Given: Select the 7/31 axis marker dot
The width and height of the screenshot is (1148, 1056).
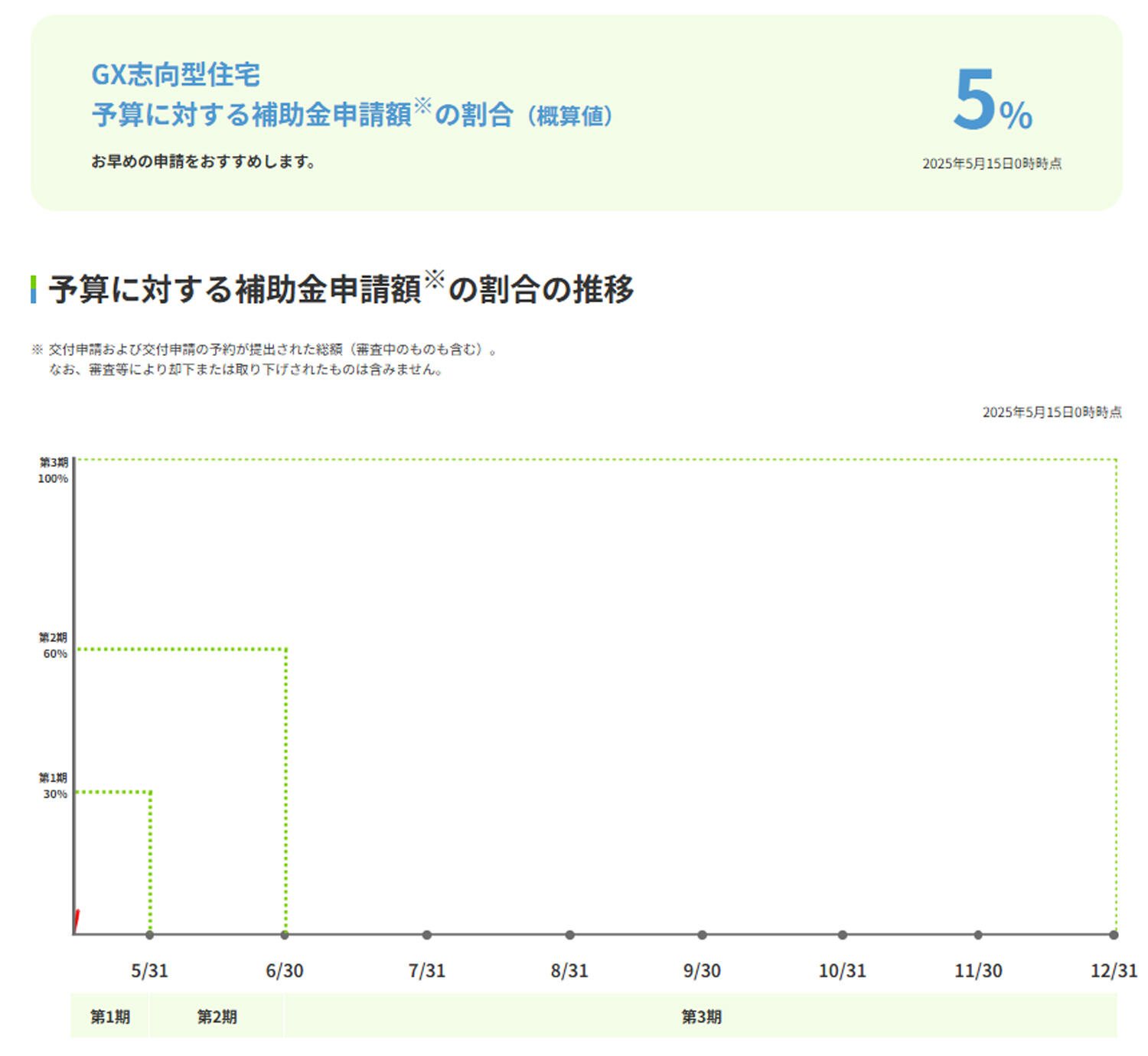Looking at the screenshot, I should click(427, 934).
